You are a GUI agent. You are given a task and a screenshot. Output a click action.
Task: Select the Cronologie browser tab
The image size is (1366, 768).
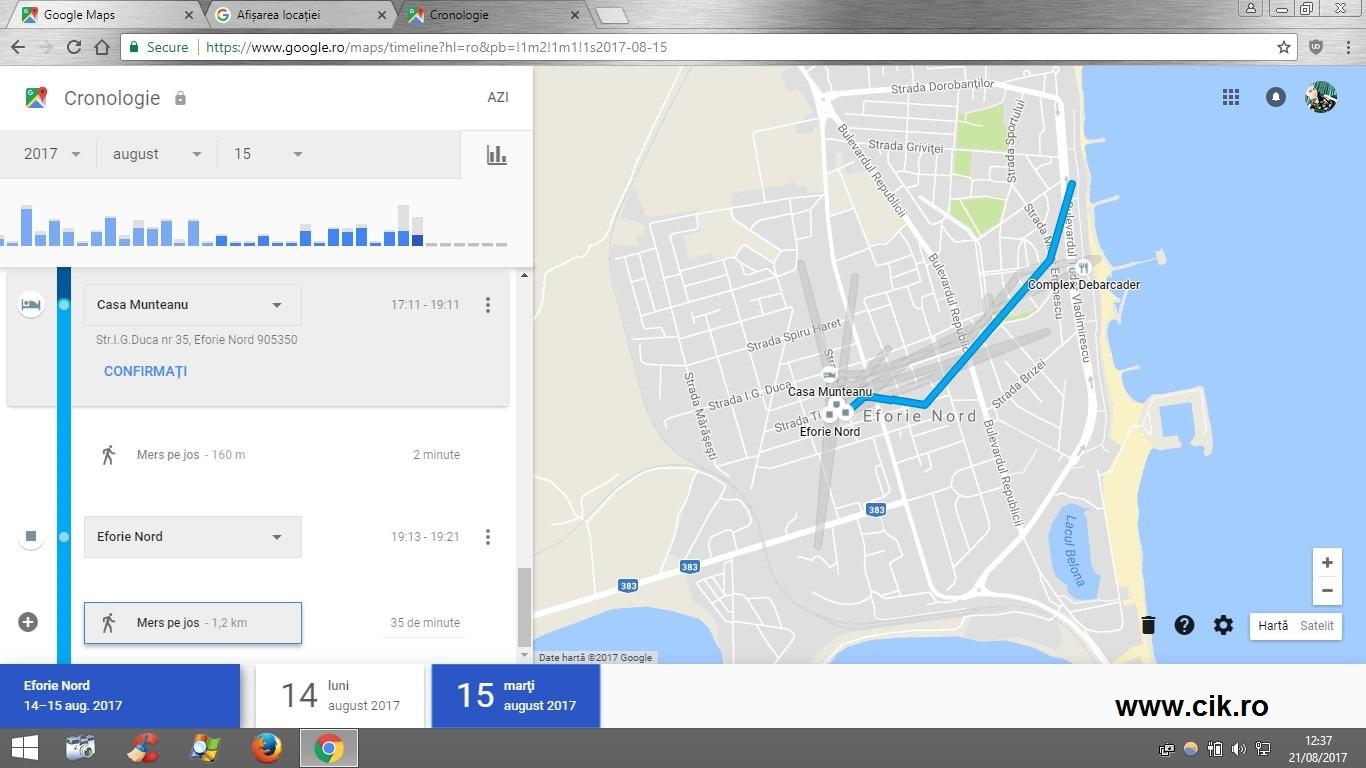(492, 15)
